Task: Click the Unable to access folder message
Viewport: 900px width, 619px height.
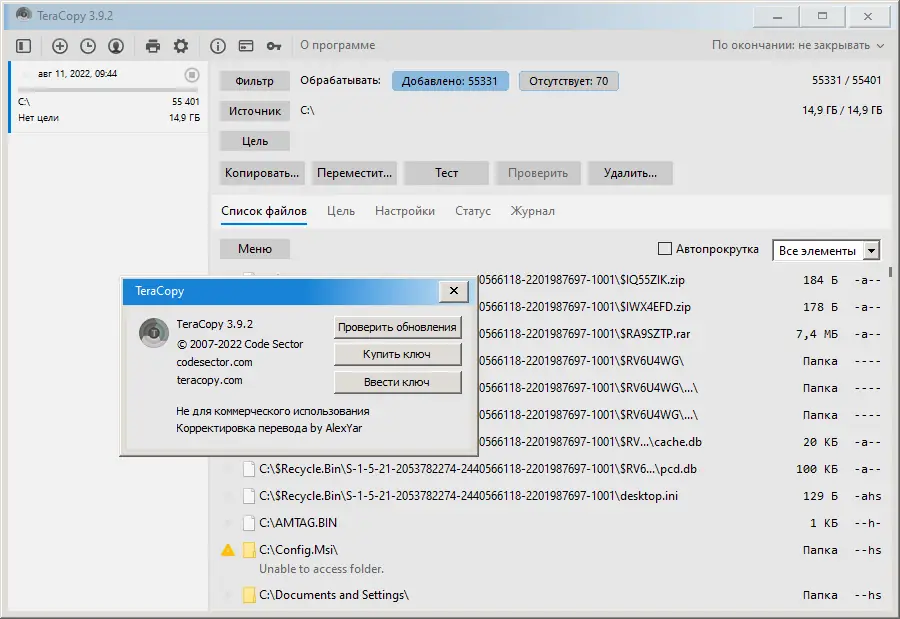Action: coord(321,569)
